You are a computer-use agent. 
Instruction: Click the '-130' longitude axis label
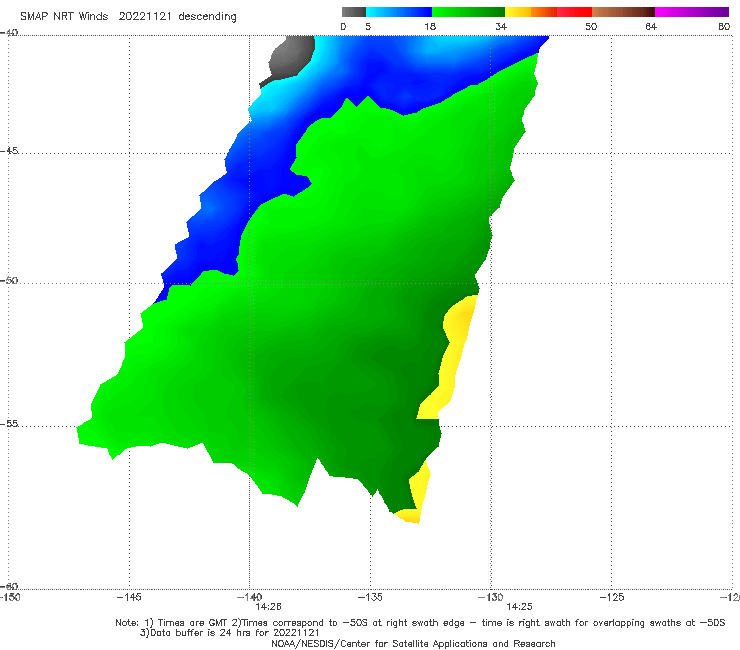coord(490,597)
